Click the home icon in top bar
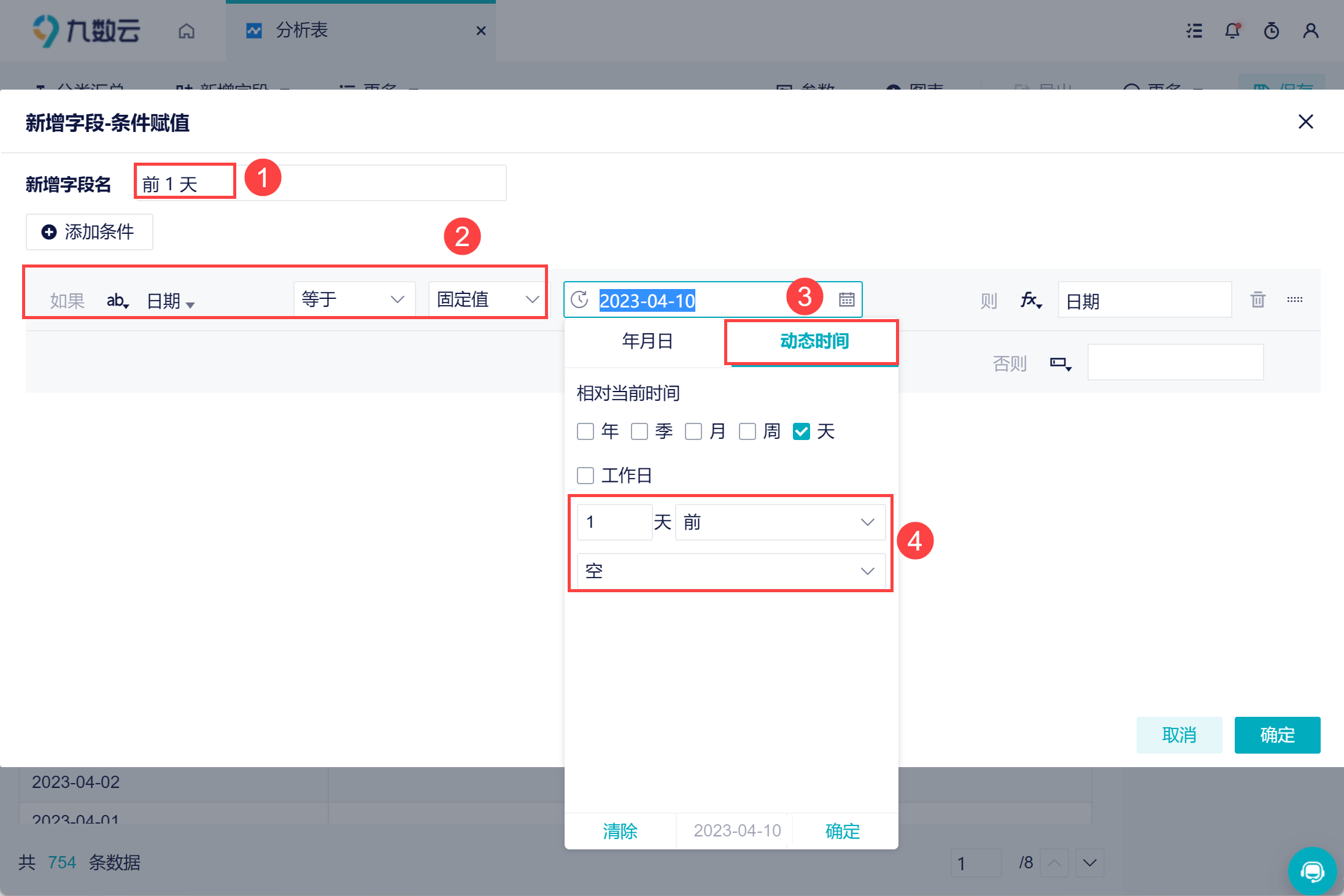Image resolution: width=1344 pixels, height=896 pixels. [187, 31]
